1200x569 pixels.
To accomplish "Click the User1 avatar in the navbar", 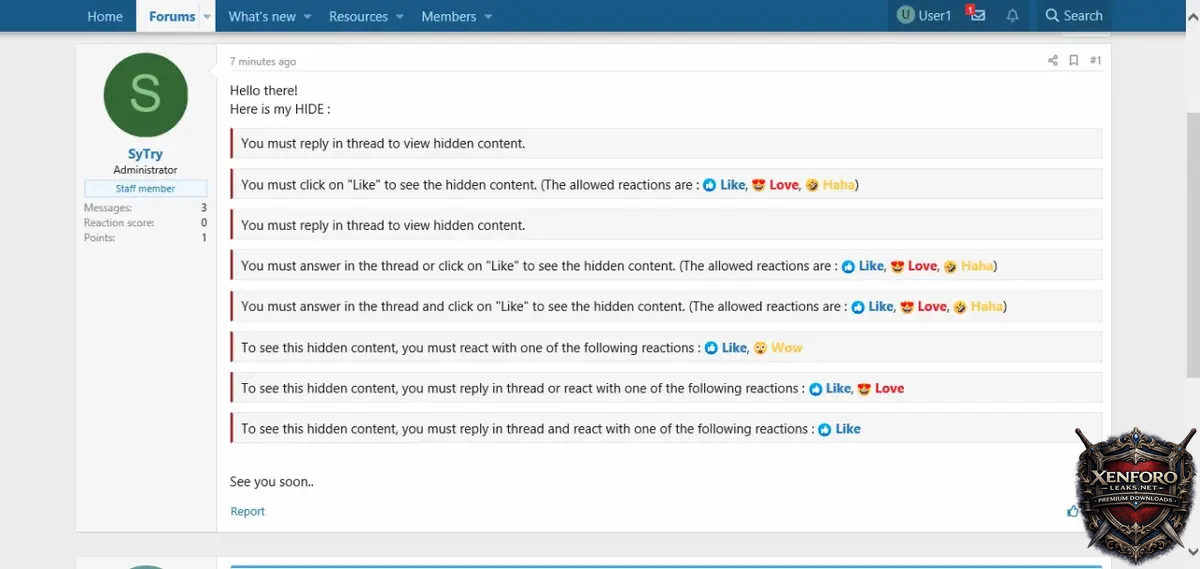I will click(906, 15).
